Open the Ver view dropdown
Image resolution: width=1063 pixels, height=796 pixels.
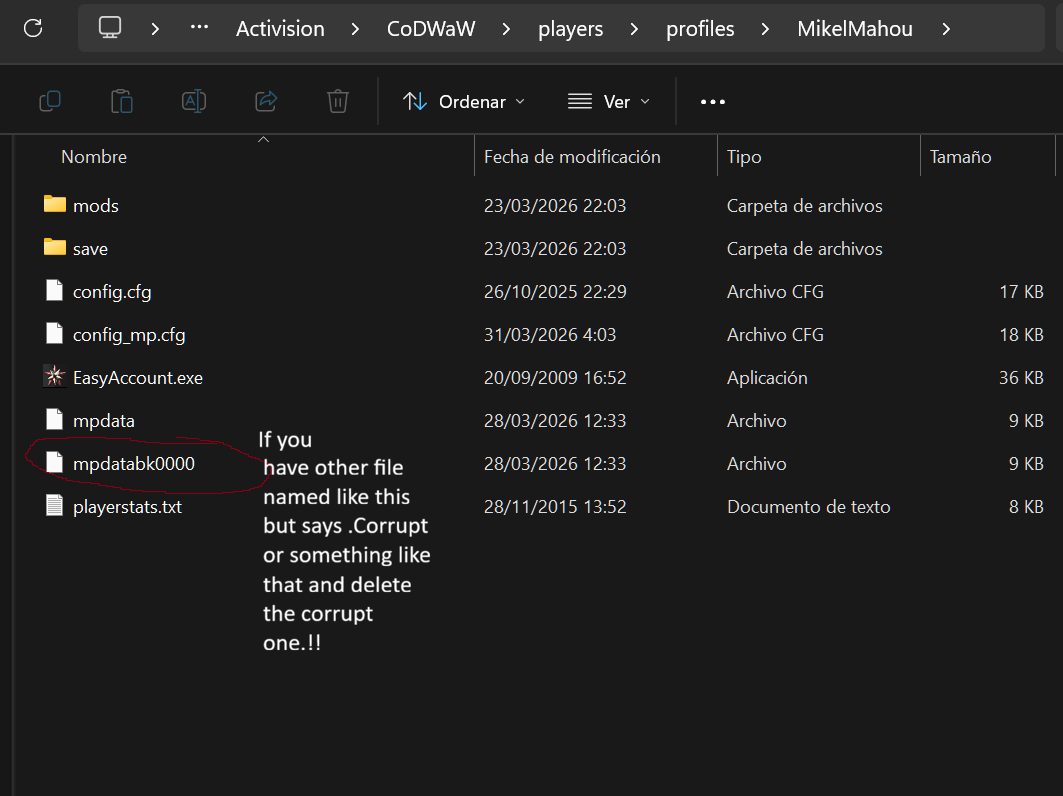point(608,102)
